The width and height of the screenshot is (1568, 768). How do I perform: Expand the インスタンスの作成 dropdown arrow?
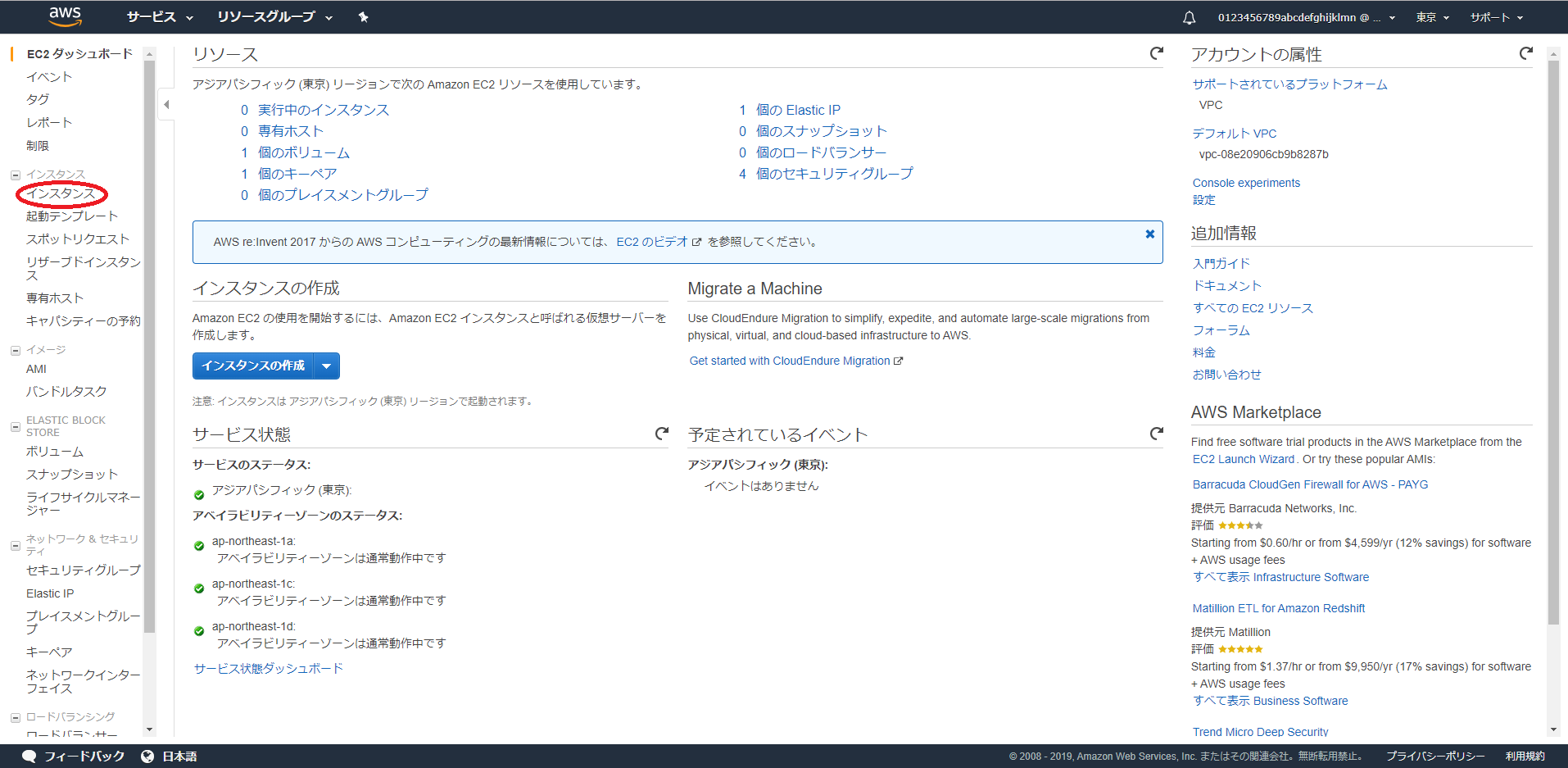coord(327,366)
